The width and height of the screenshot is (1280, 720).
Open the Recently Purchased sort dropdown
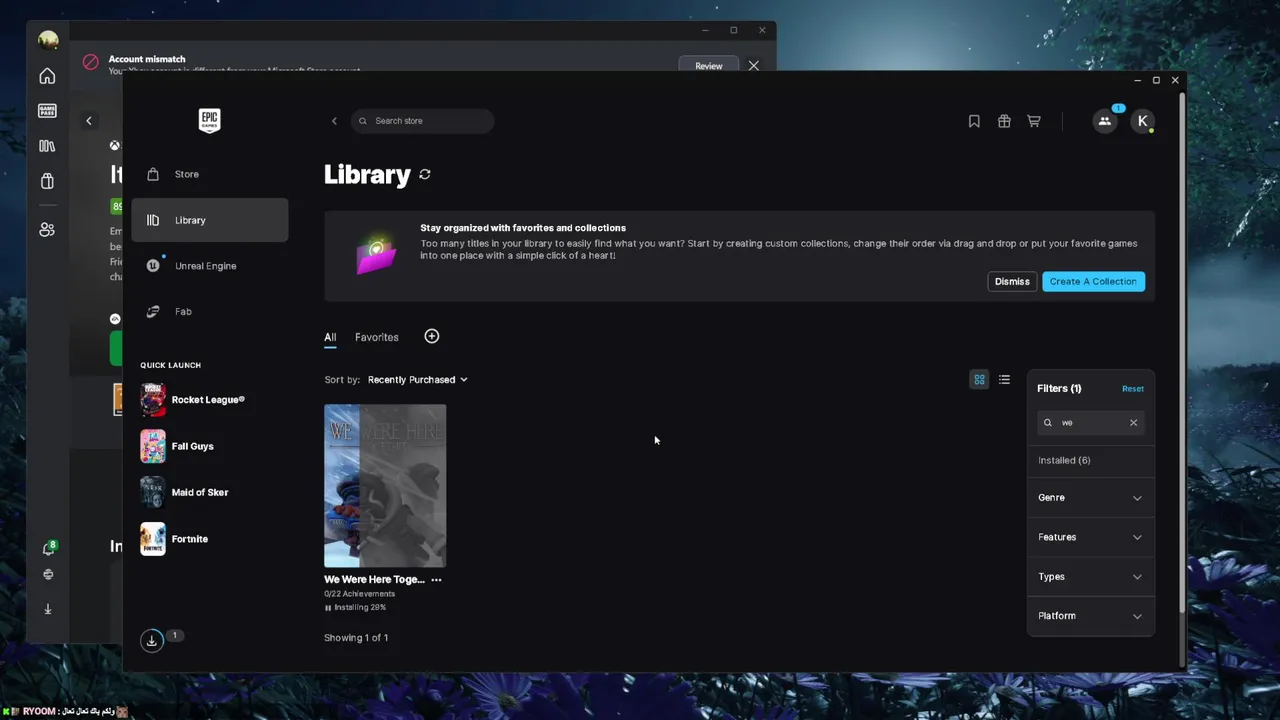(x=417, y=380)
